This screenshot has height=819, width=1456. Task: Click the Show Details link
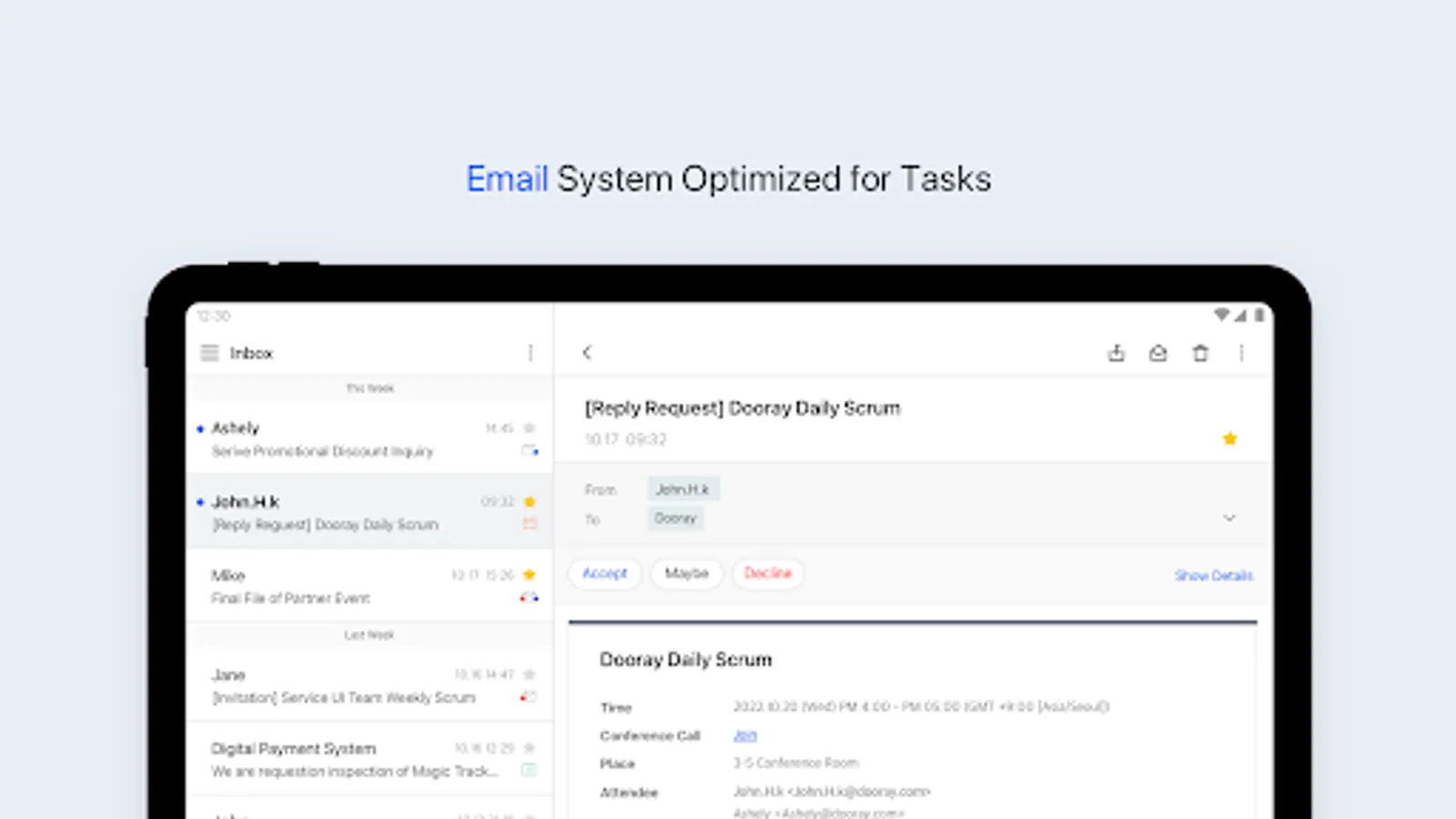pos(1214,575)
